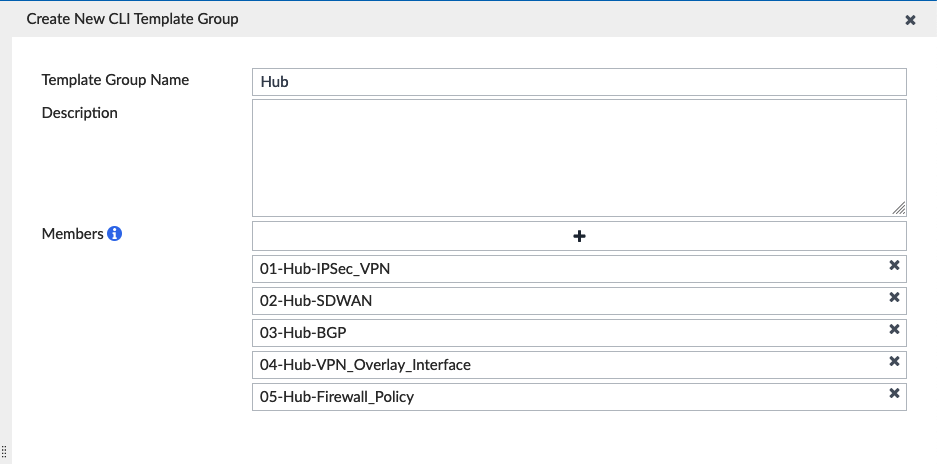
Task: Click the 04-Hub-VPN_Overlay_Interface member field
Action: [560, 364]
